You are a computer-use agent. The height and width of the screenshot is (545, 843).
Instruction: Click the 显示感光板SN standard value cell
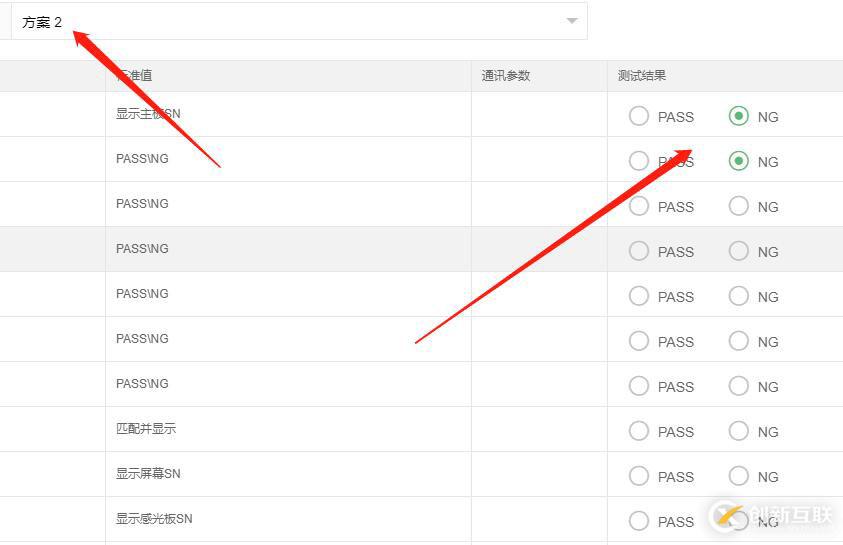click(154, 519)
